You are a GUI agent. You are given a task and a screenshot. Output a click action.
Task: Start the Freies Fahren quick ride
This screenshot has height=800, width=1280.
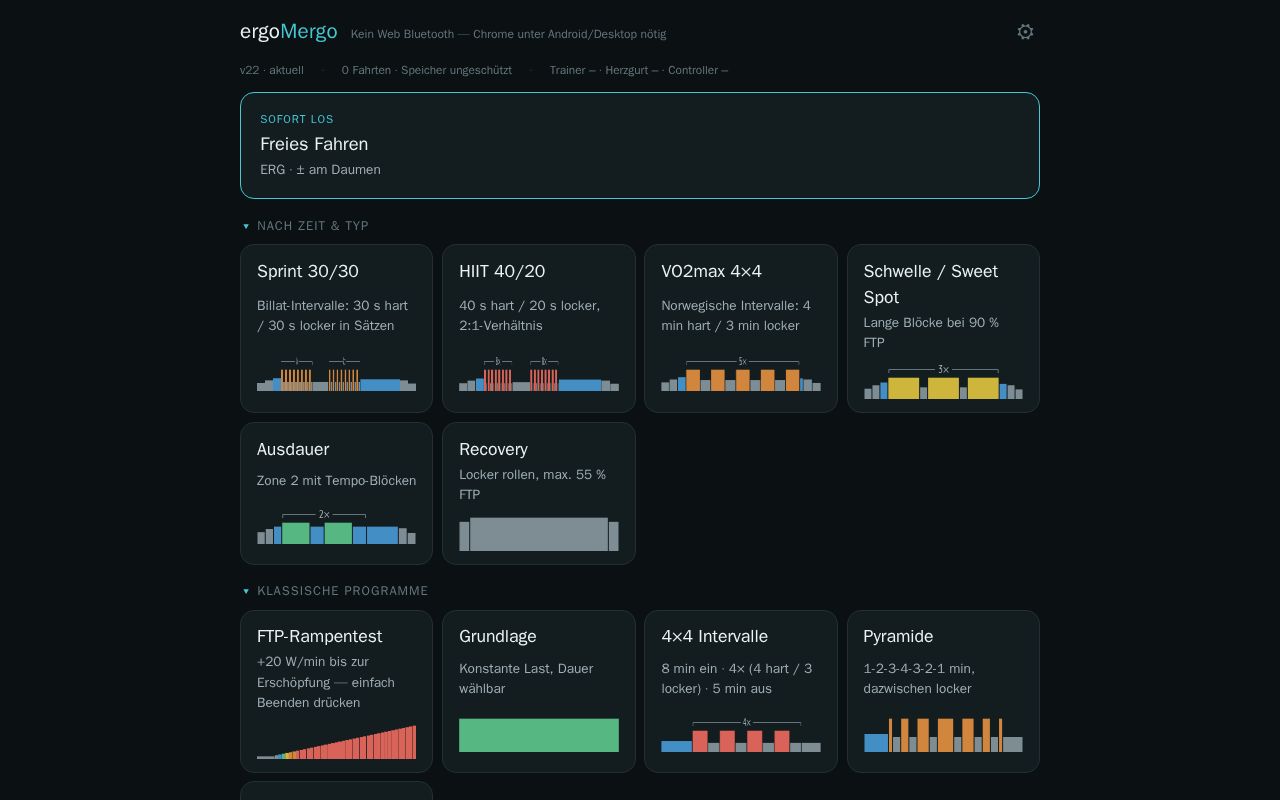640,145
